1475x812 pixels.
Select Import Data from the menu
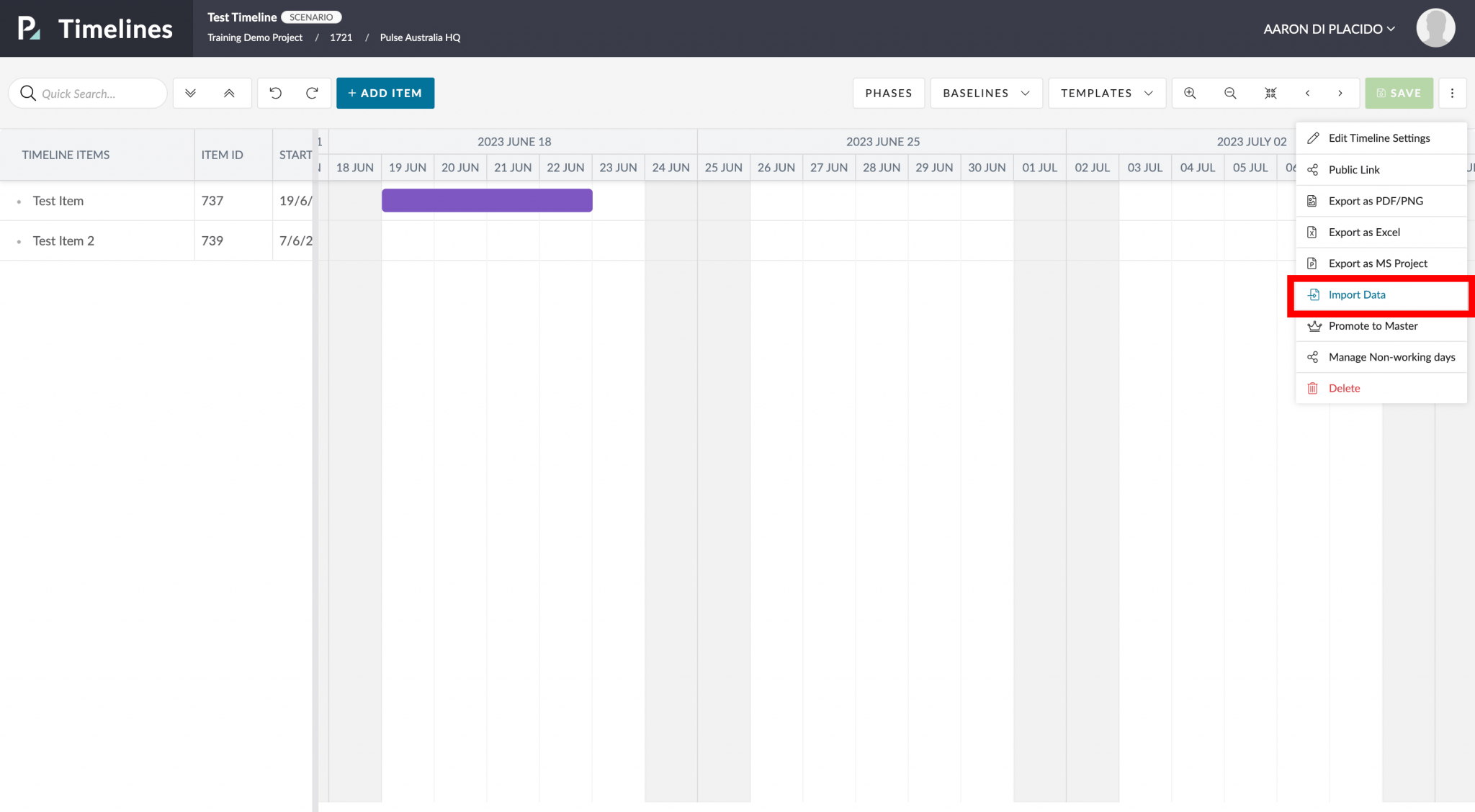(1357, 294)
